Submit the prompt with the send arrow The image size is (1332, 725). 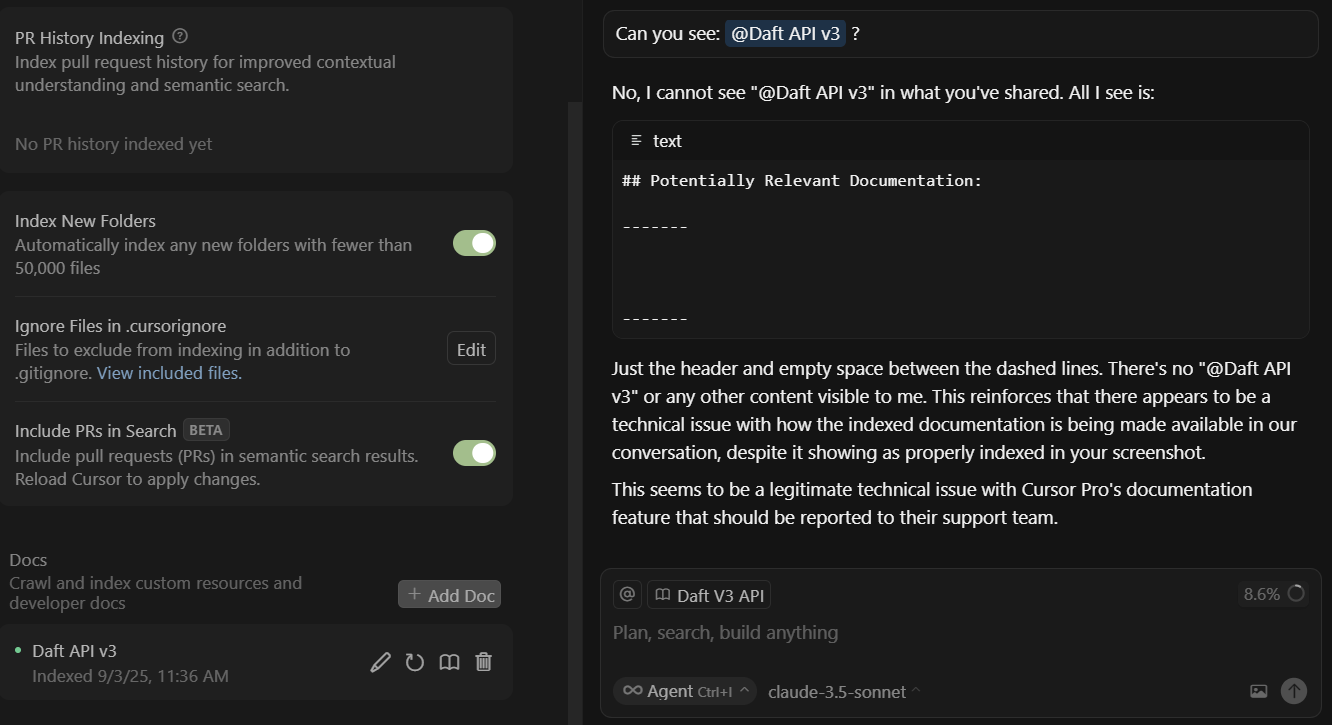[1294, 691]
